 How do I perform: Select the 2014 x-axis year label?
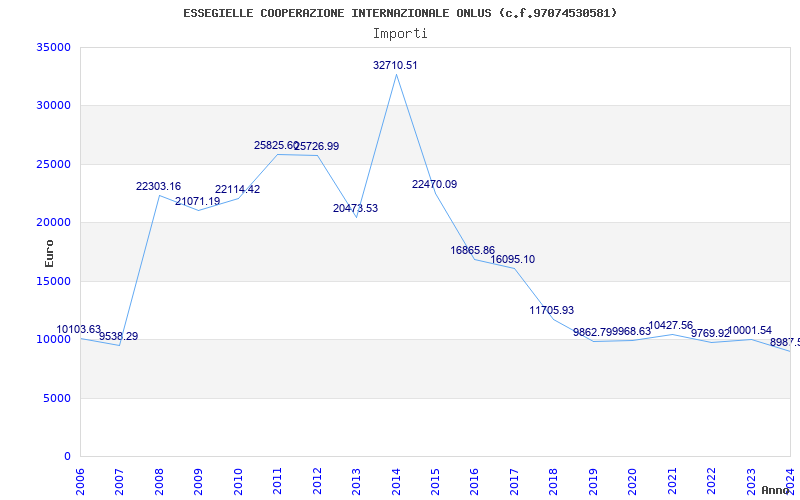(396, 480)
